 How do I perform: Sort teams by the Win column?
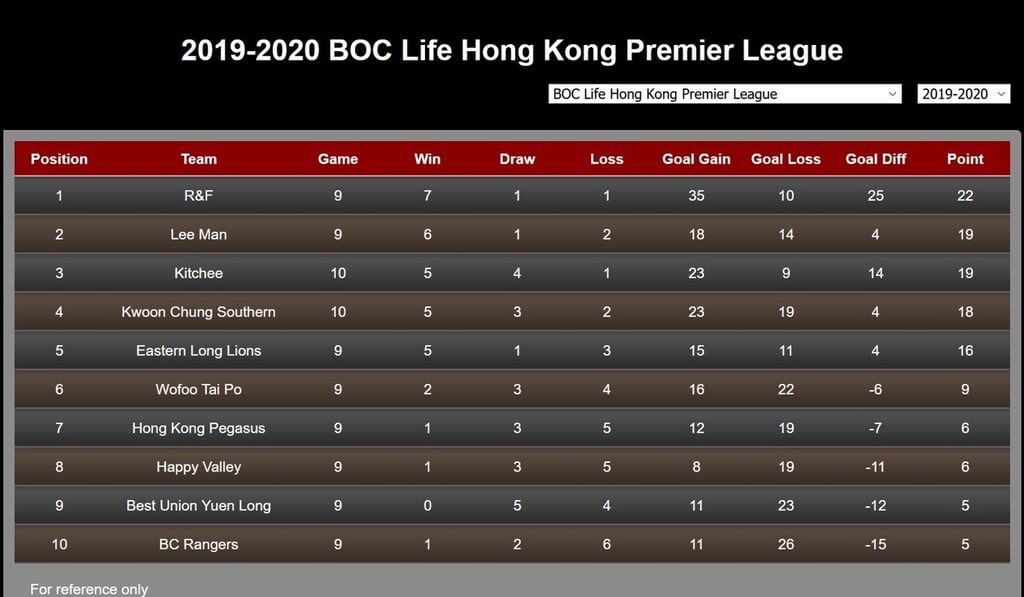pyautogui.click(x=427, y=159)
